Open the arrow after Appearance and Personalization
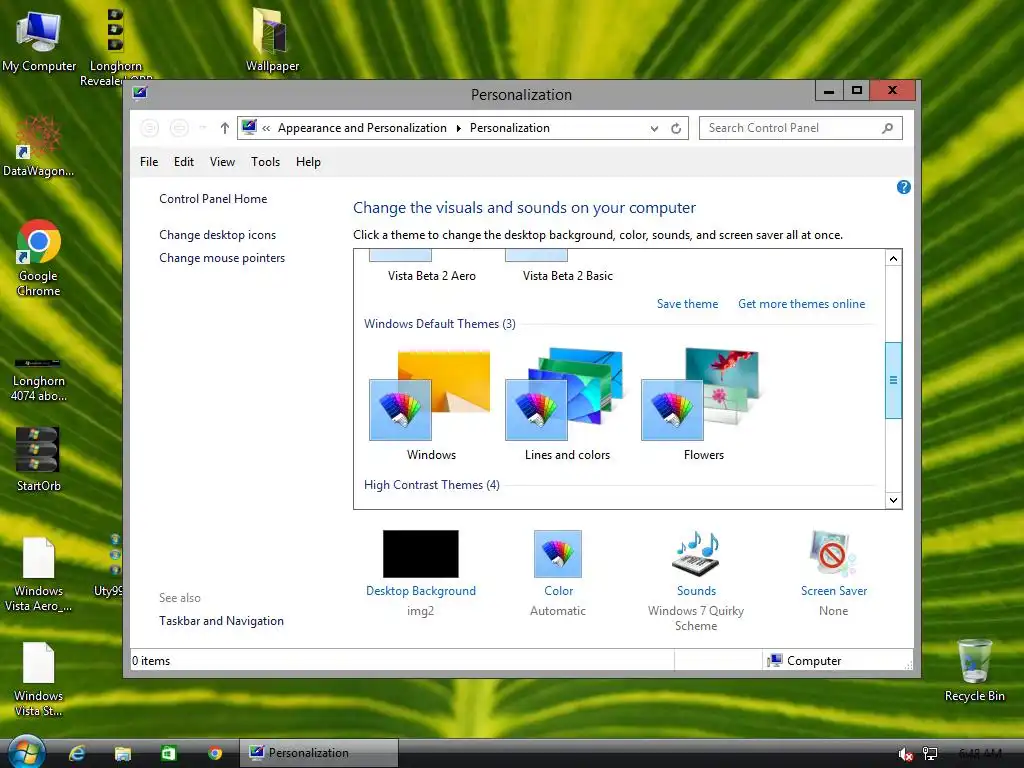 pos(458,128)
